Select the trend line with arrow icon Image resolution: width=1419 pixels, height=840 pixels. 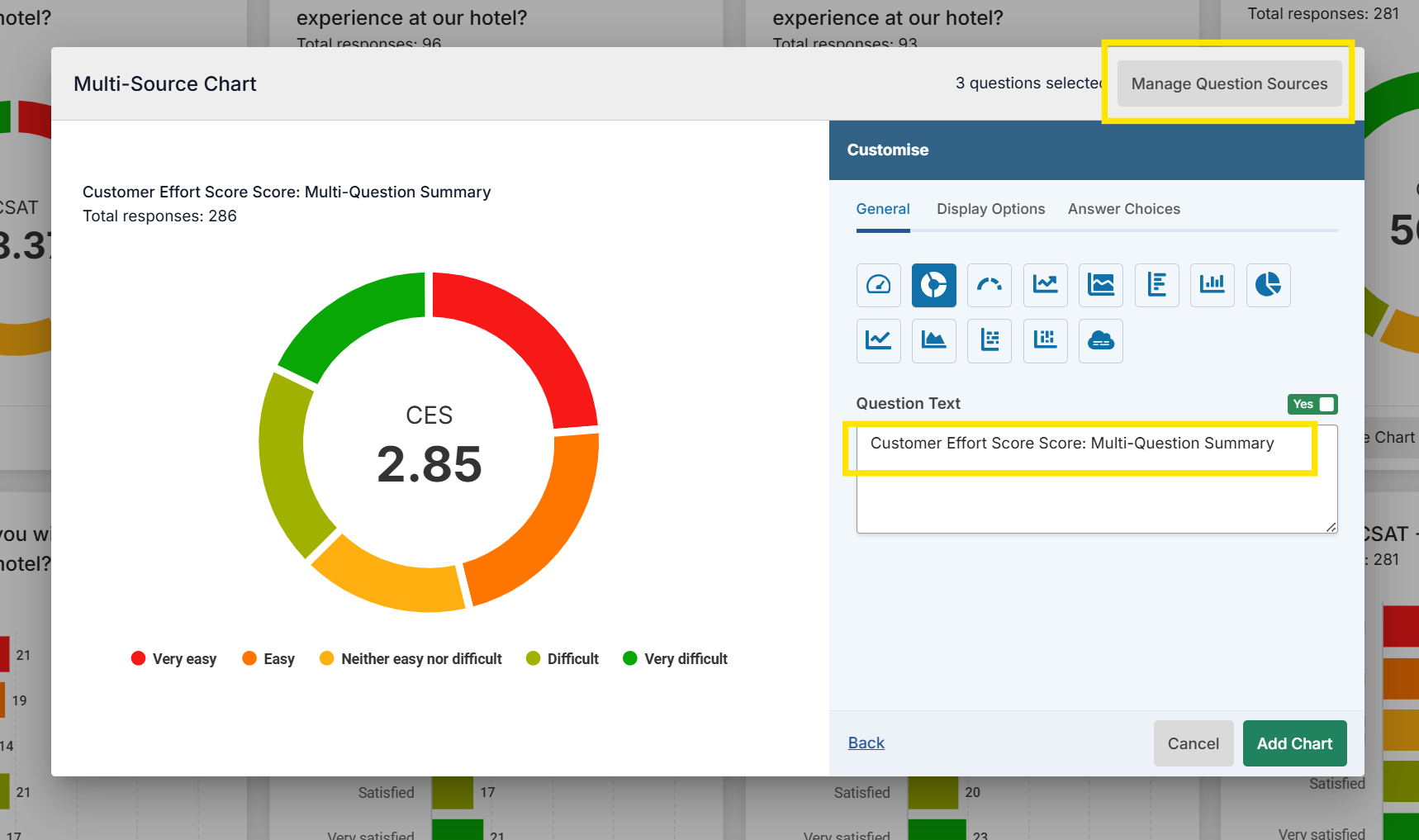point(1045,285)
